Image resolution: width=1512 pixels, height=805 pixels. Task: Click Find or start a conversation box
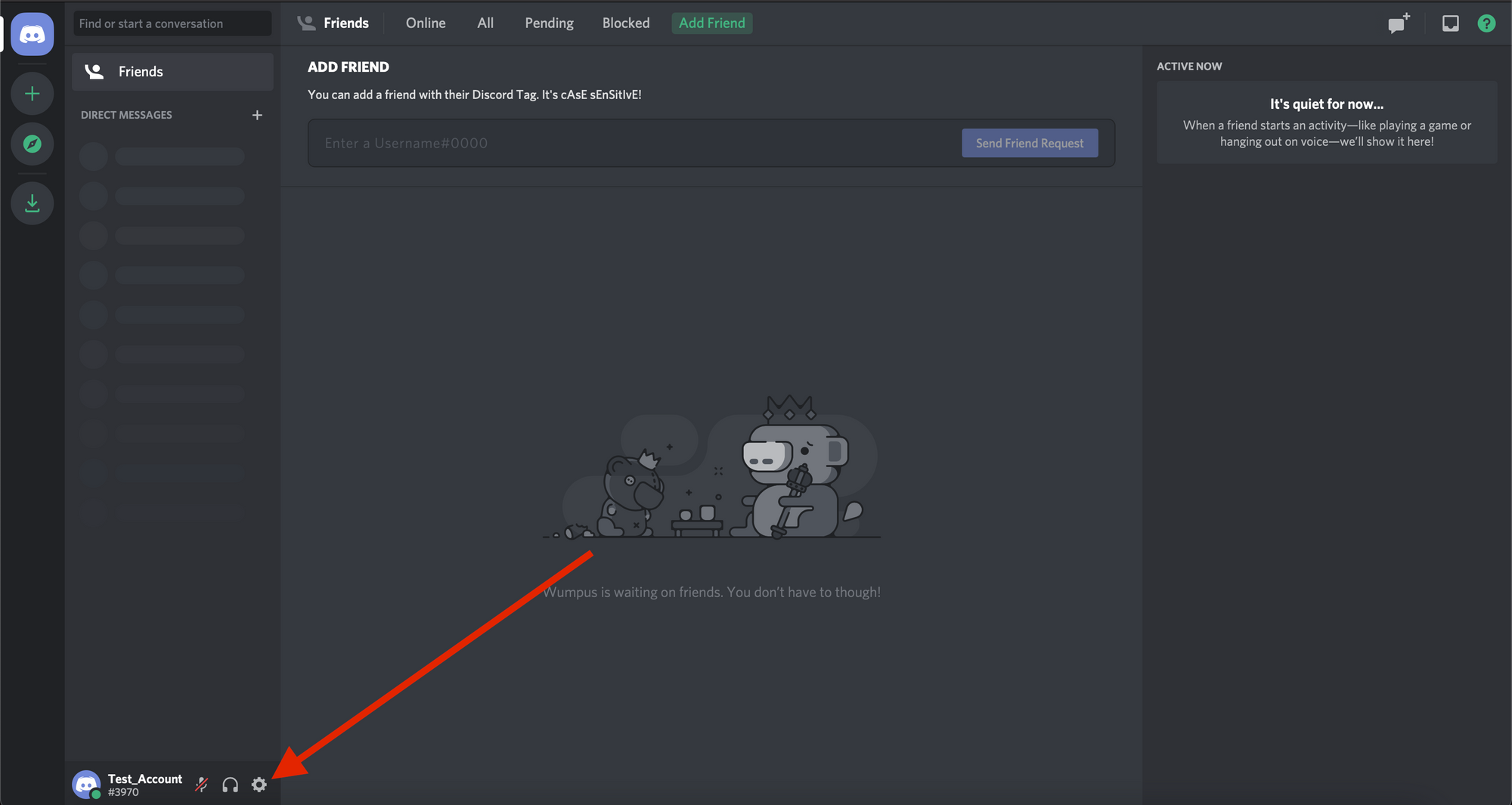(x=172, y=23)
